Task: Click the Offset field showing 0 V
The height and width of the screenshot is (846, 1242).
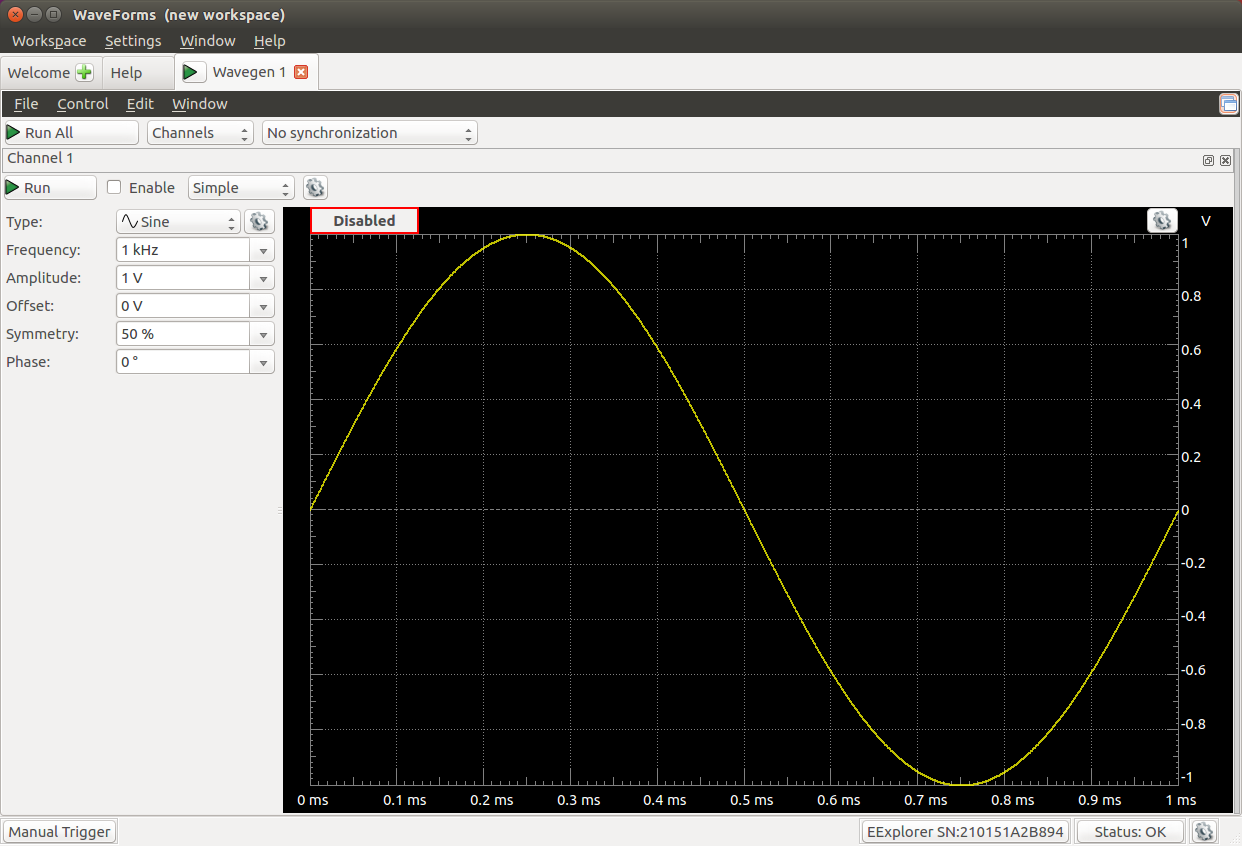Action: tap(185, 306)
